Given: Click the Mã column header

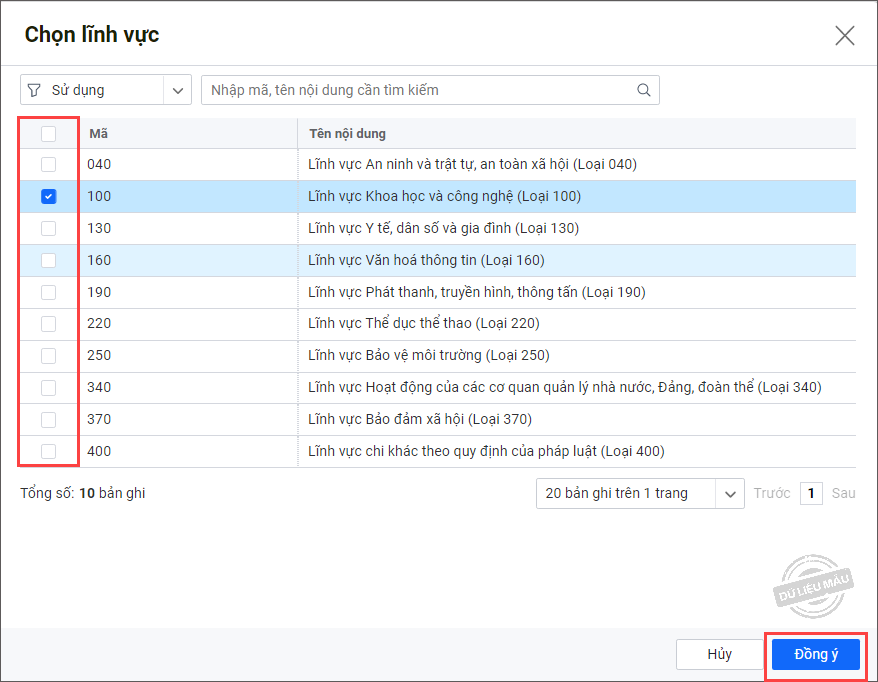Looking at the screenshot, I should (99, 134).
